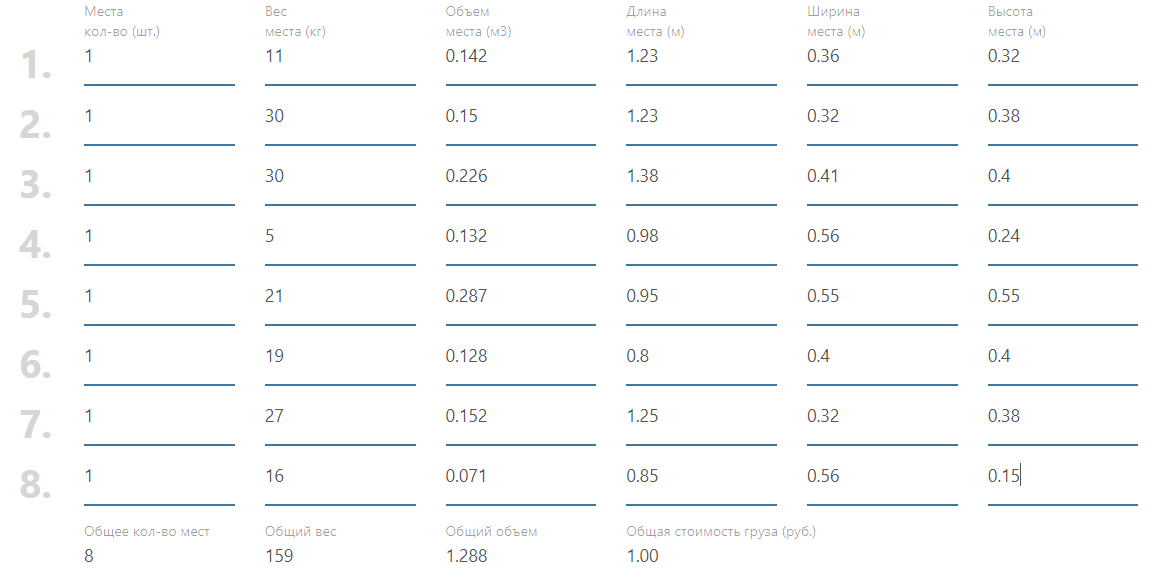The image size is (1159, 582).
Task: Click total cargo cost value 1.00
Action: tap(643, 556)
